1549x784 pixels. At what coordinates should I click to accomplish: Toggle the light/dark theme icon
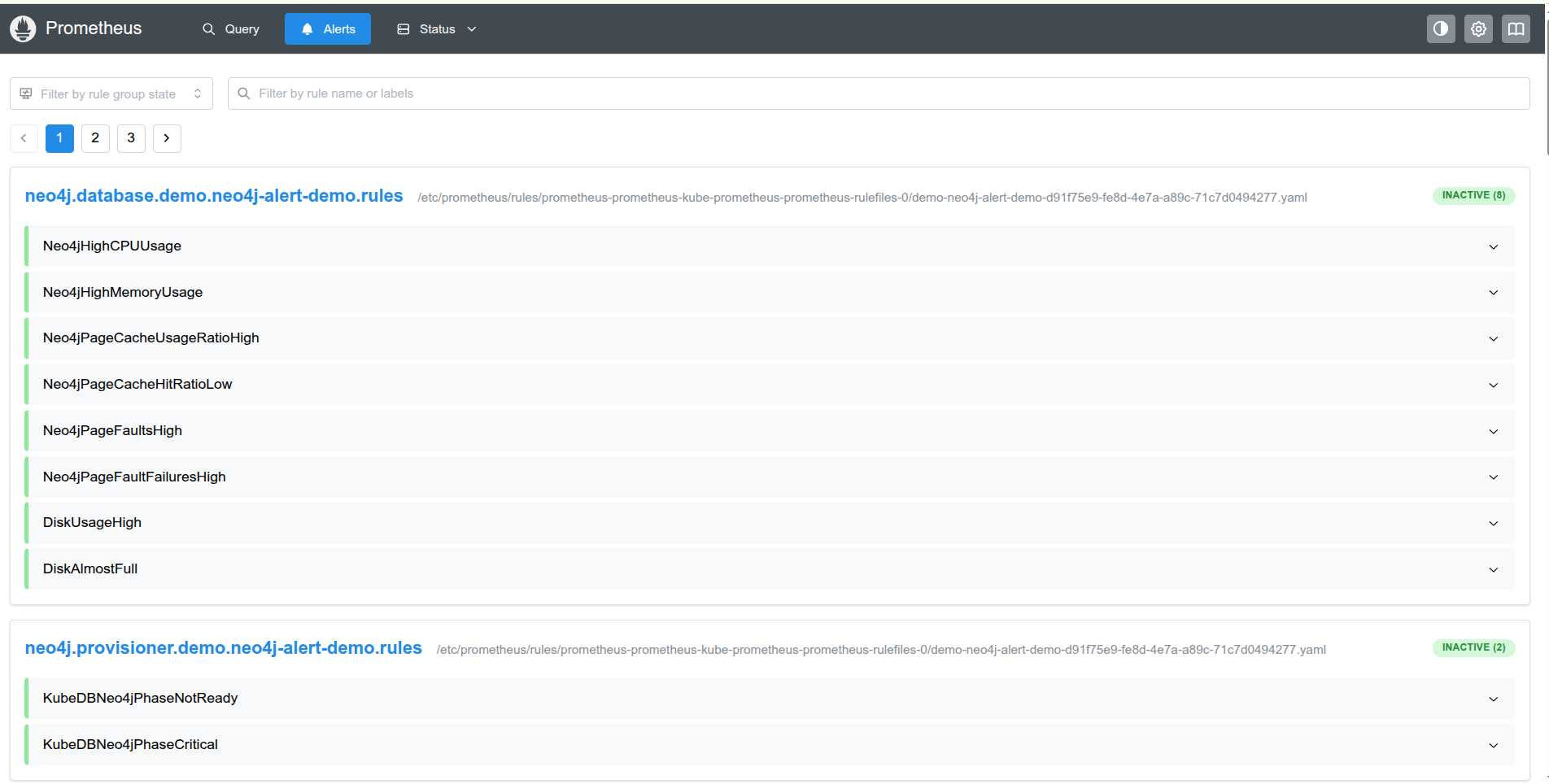1441,29
